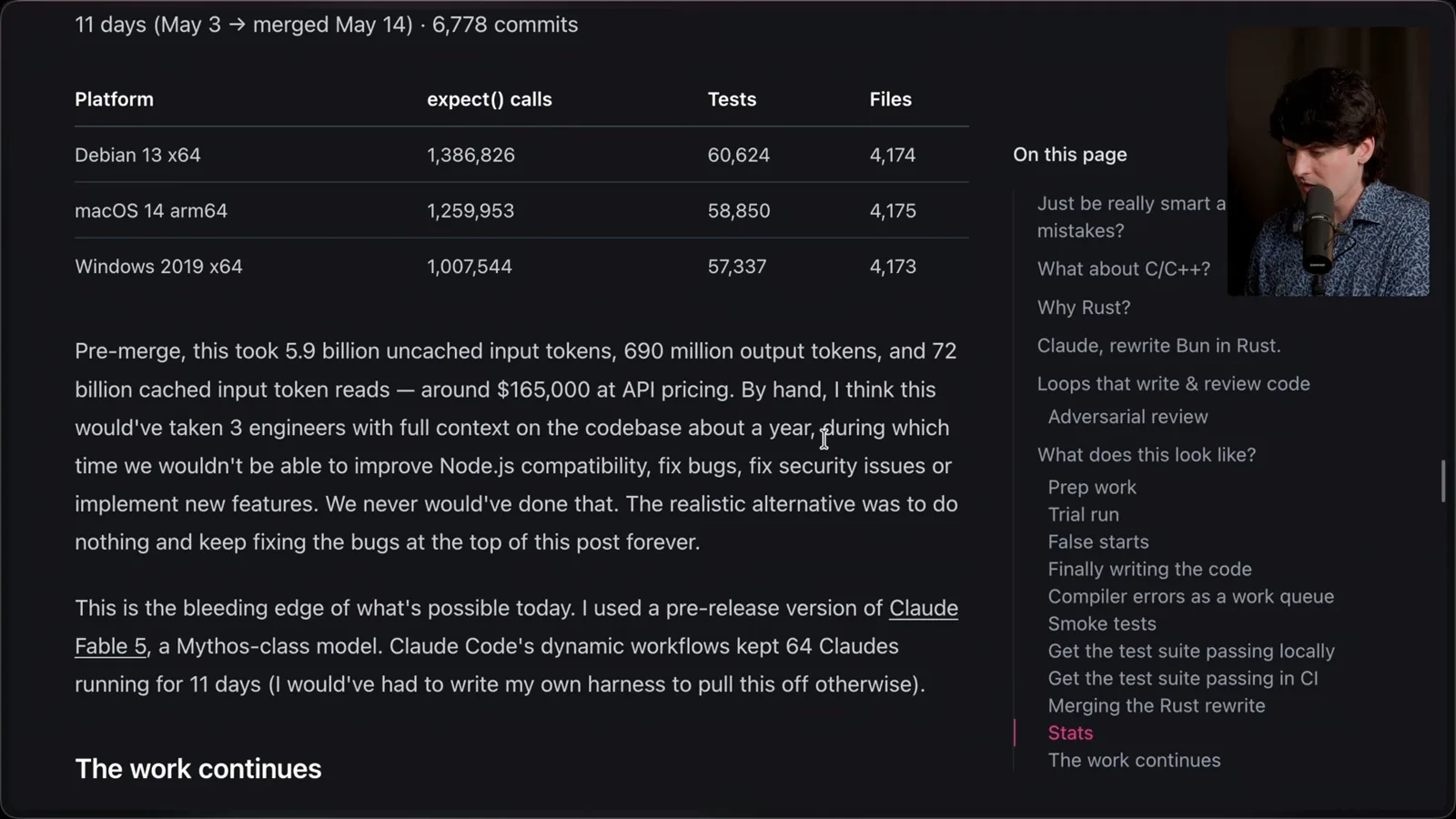Click the 'expect() calls' column header

point(490,99)
